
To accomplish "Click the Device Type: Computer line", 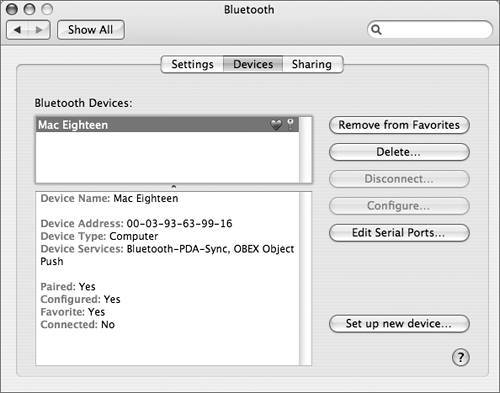I will click(99, 236).
